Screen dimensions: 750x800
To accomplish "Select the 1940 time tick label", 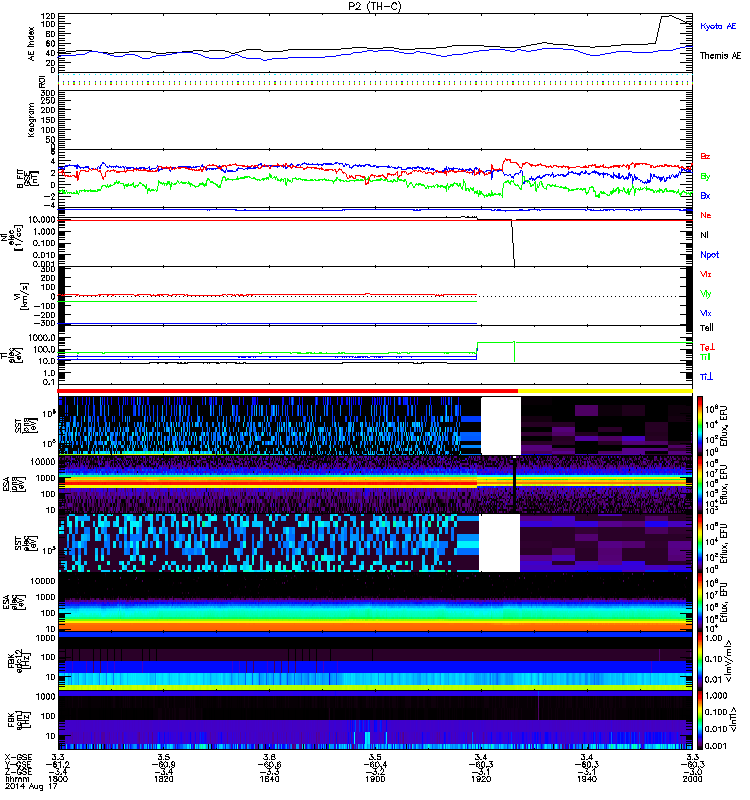I will 587,779.
